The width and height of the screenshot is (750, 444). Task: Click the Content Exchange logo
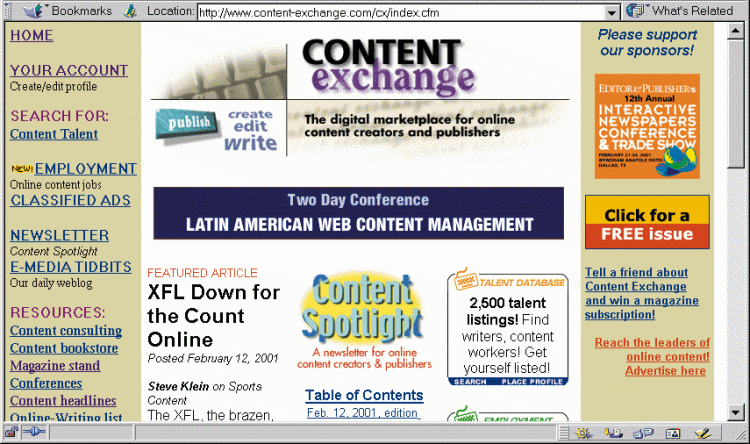[x=388, y=66]
